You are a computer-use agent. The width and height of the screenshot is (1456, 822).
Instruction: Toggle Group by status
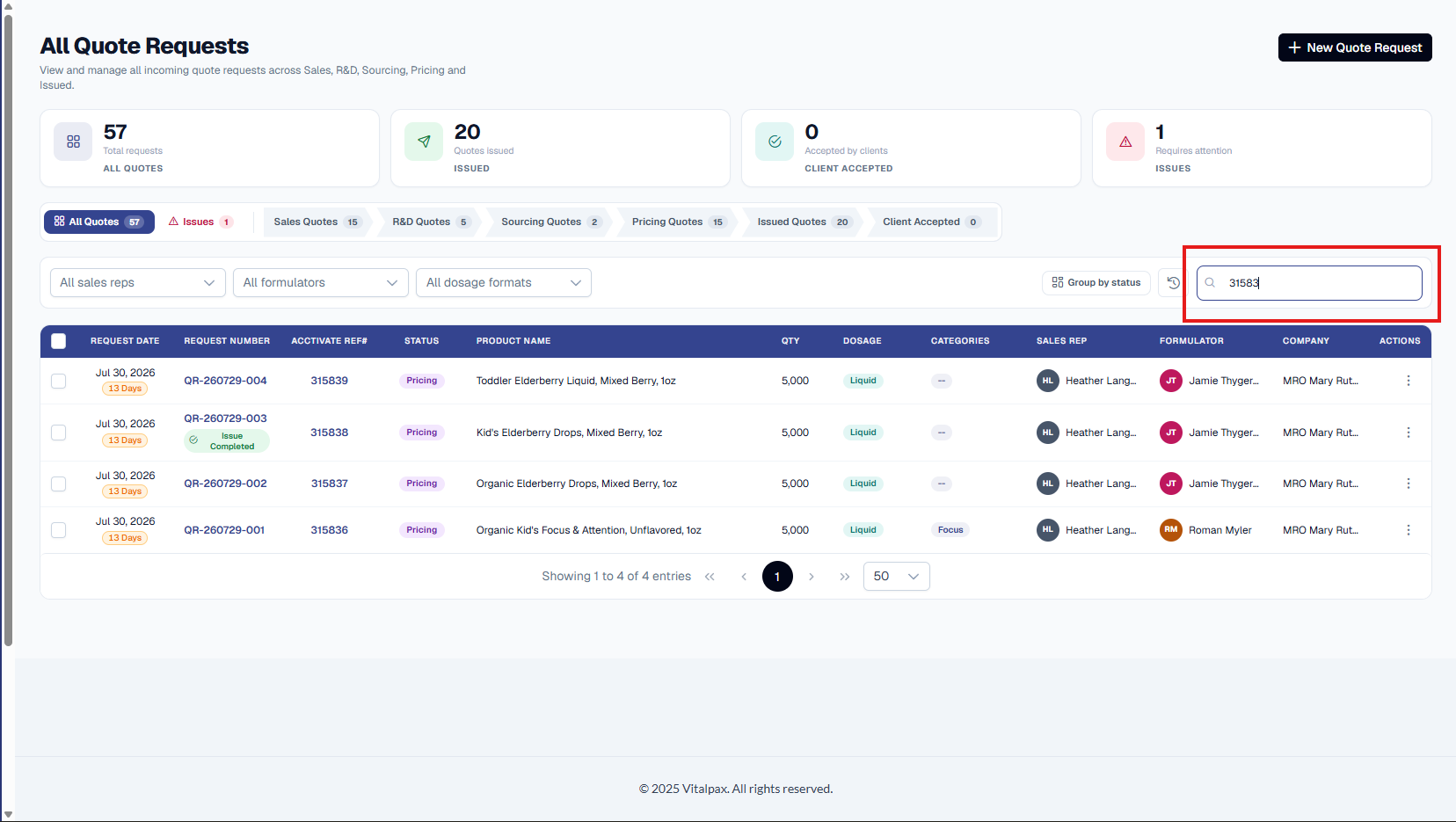[x=1096, y=283]
